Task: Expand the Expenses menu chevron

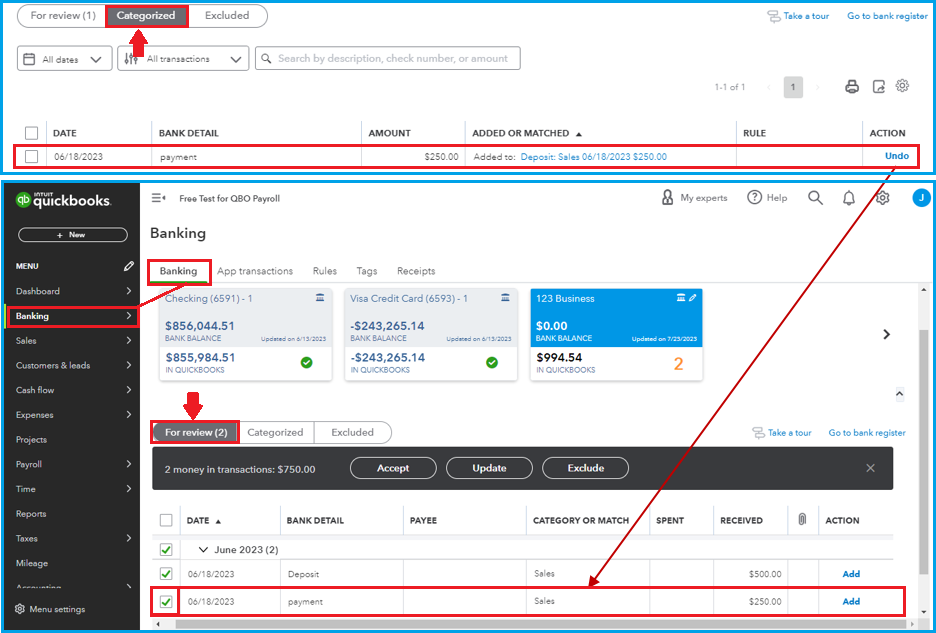Action: coord(128,414)
